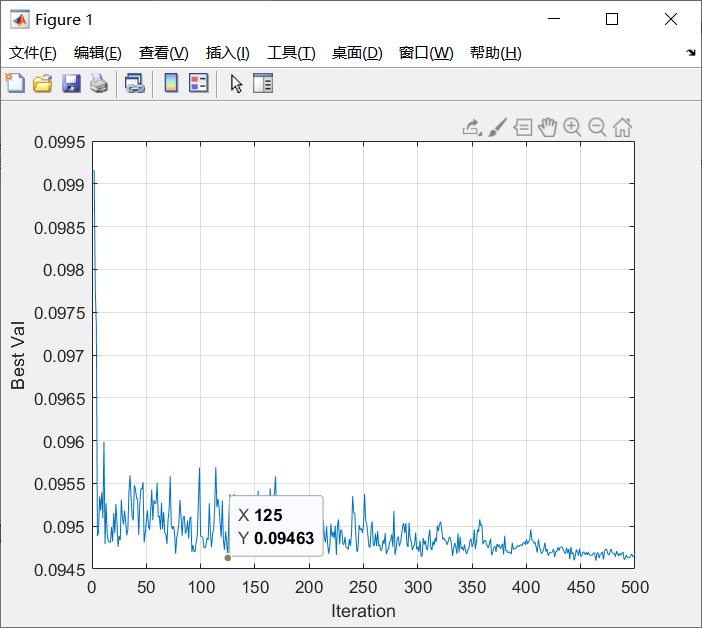Close the Figure 1 window
702x628 pixels.
point(671,19)
